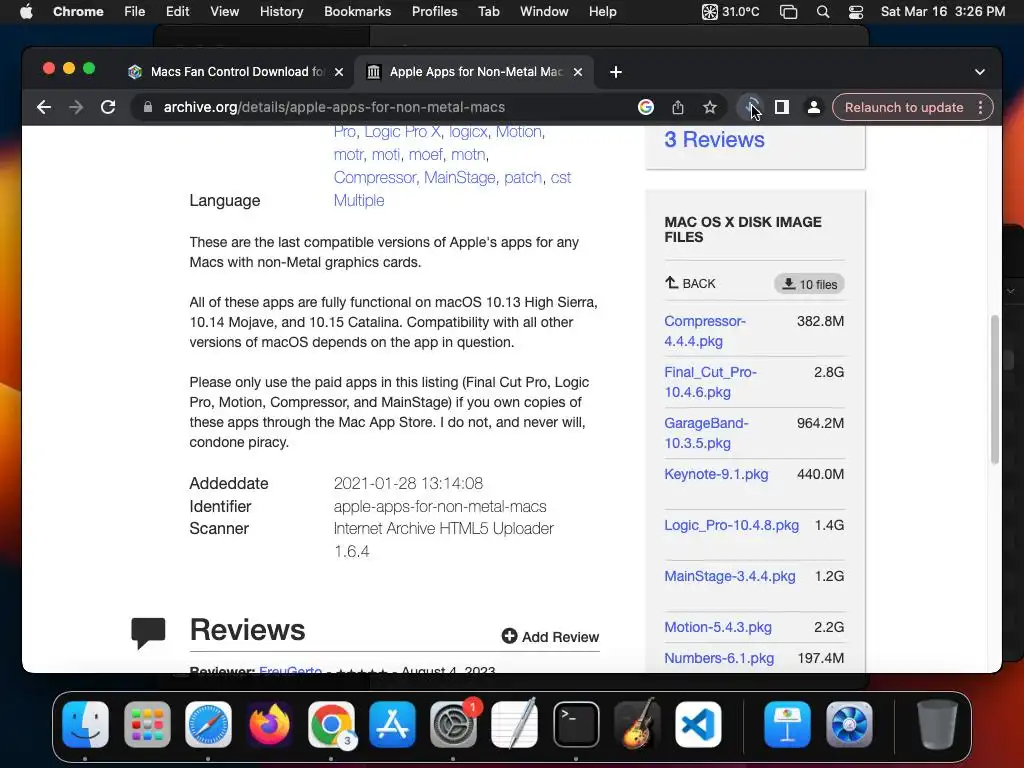1024x768 pixels.
Task: Switch to Macs Fan Control Download tab
Action: (x=235, y=72)
